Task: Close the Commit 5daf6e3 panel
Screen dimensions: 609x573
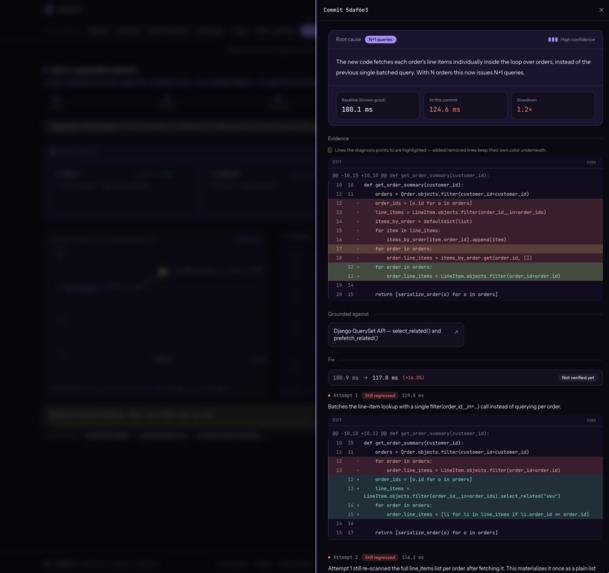Action: click(601, 10)
